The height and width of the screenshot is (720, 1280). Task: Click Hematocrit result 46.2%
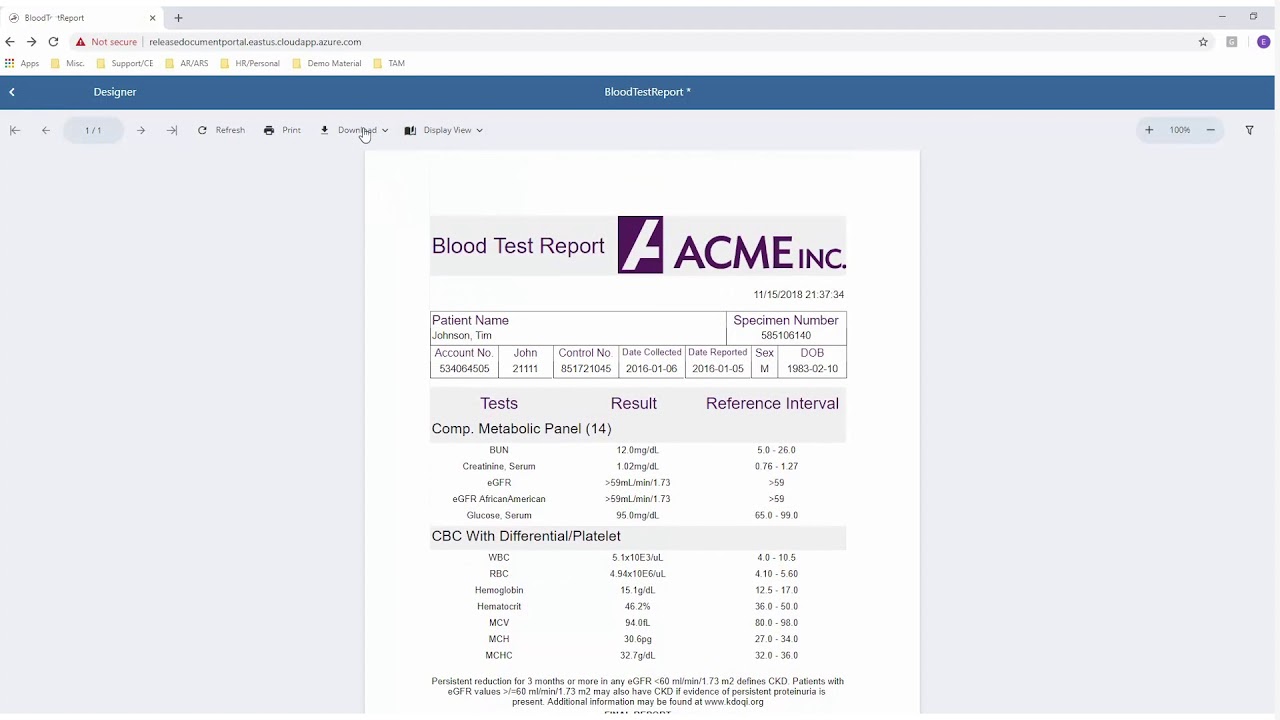[637, 607]
